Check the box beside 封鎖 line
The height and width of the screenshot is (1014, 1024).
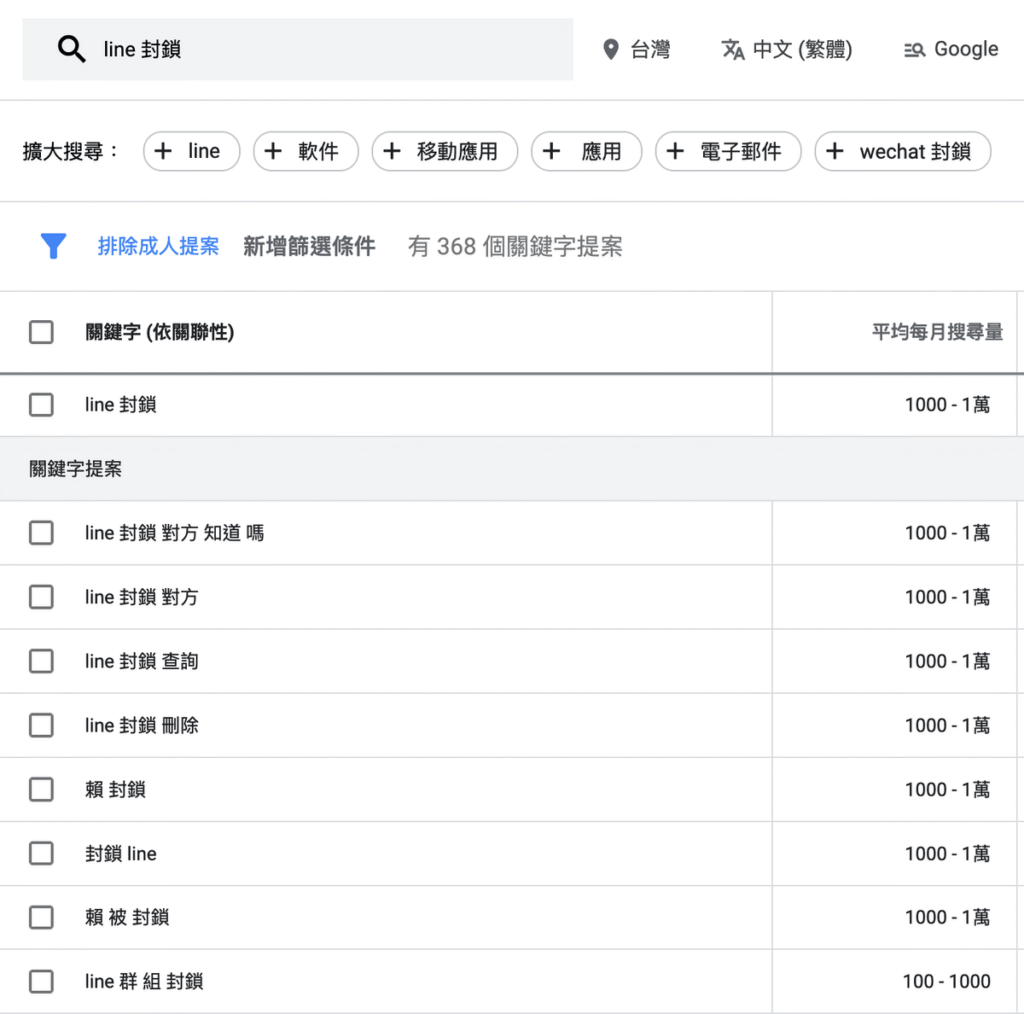[x=41, y=853]
